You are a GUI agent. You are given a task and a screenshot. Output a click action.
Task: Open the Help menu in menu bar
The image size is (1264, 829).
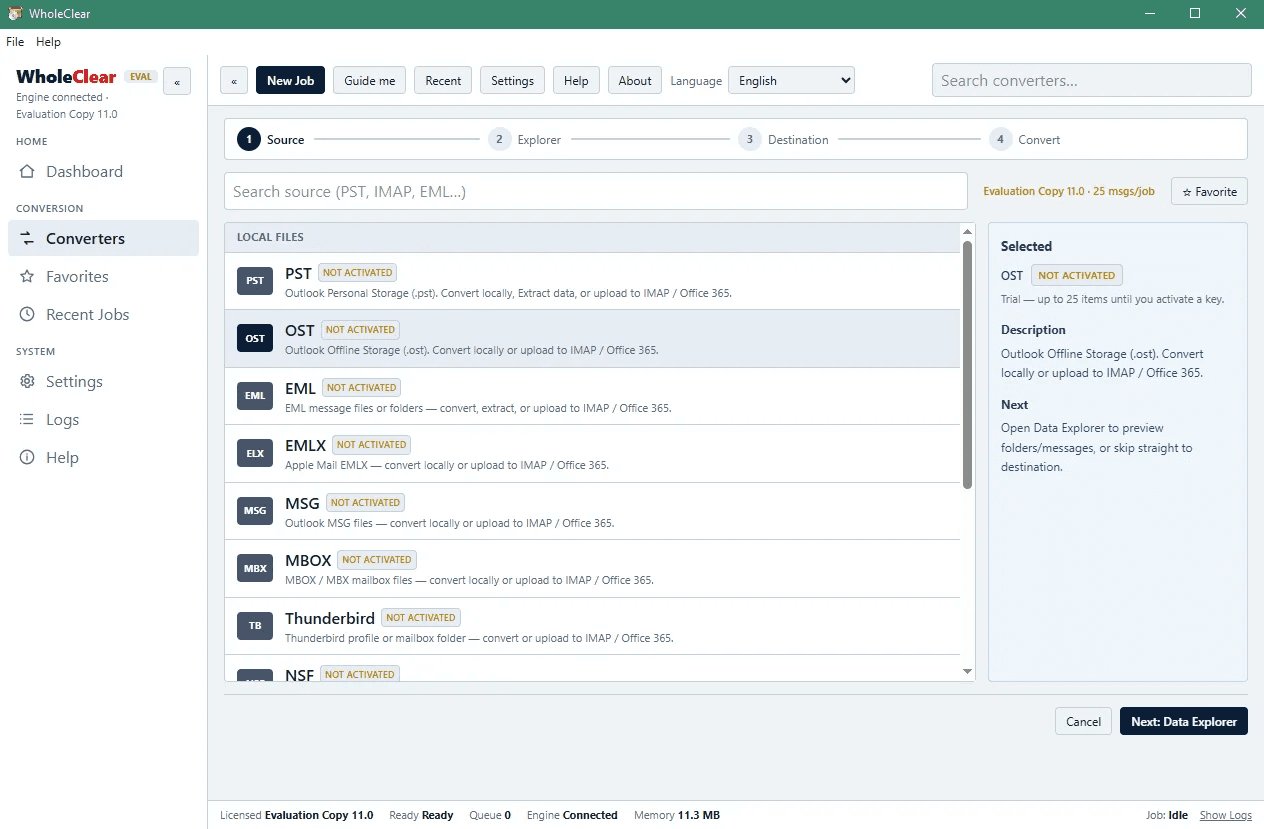click(48, 42)
